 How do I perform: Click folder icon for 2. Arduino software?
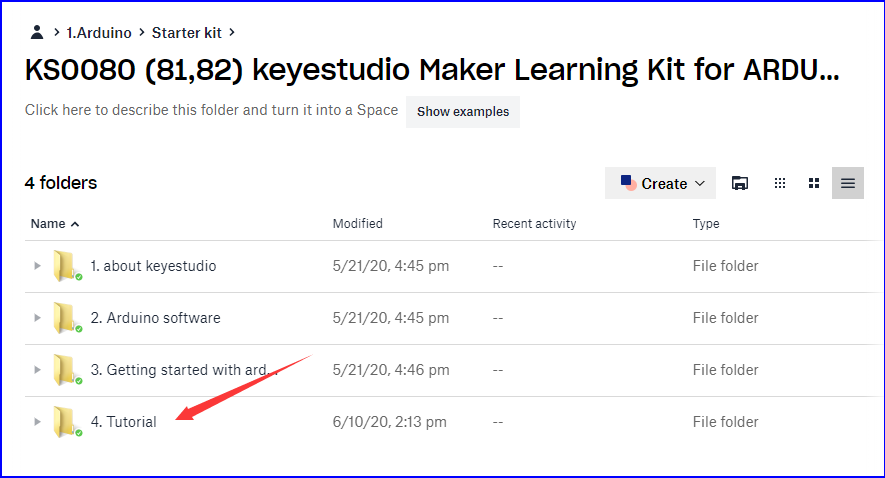tap(67, 318)
